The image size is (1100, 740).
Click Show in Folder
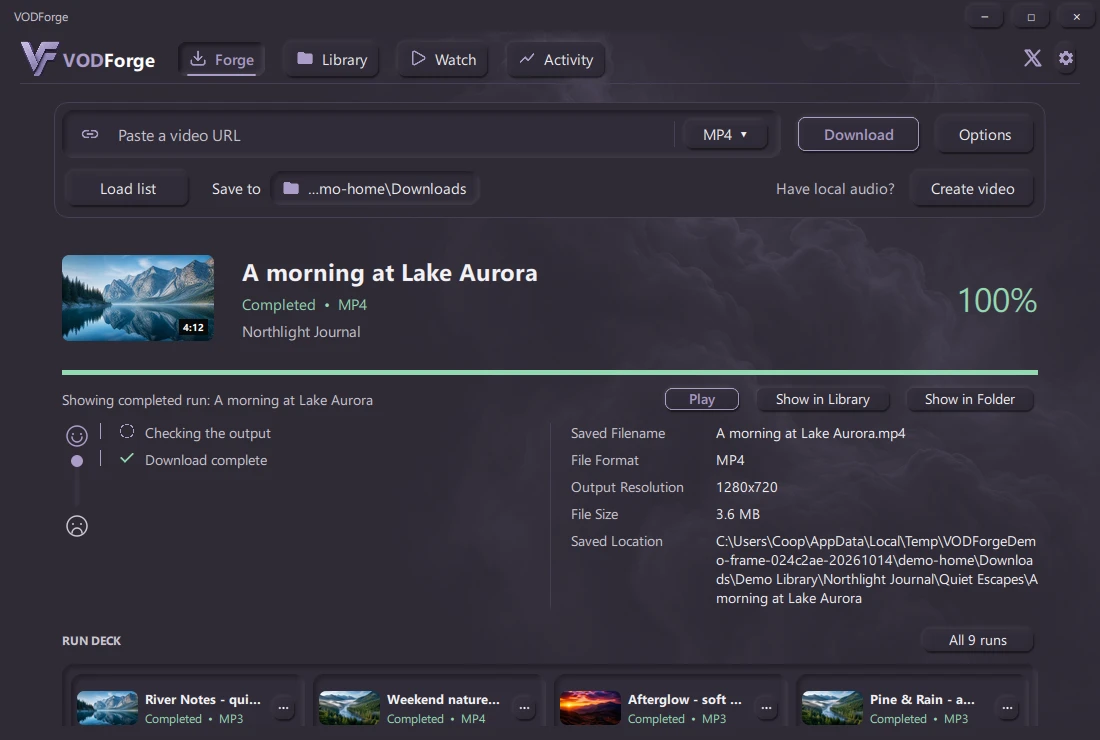(x=970, y=399)
